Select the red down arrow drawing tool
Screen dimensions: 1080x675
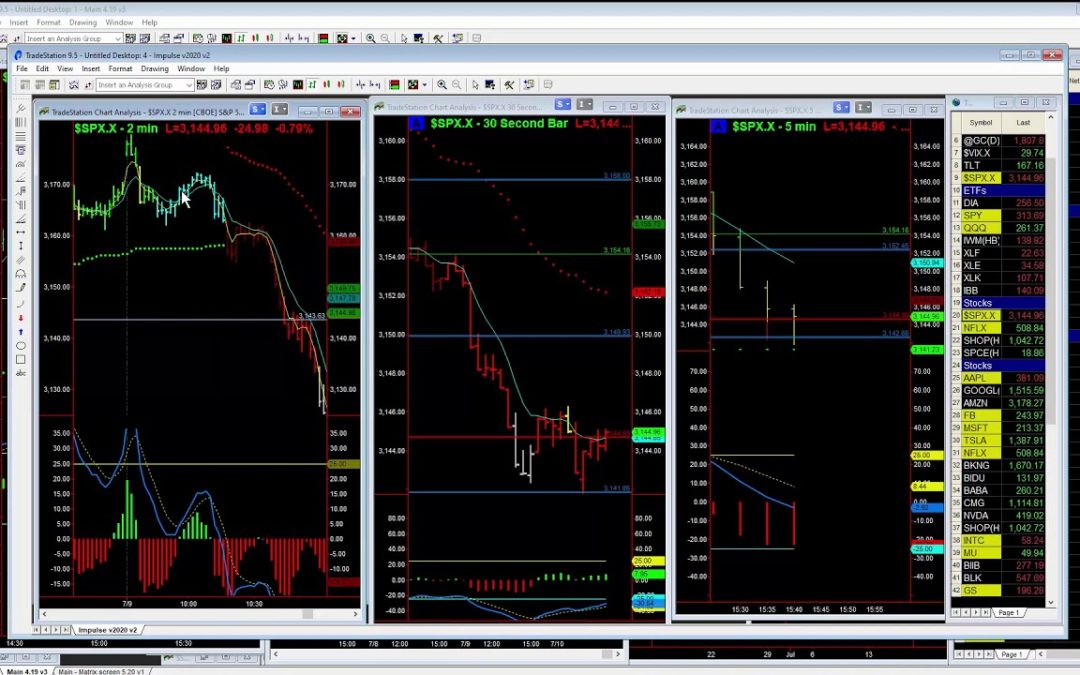(21, 318)
